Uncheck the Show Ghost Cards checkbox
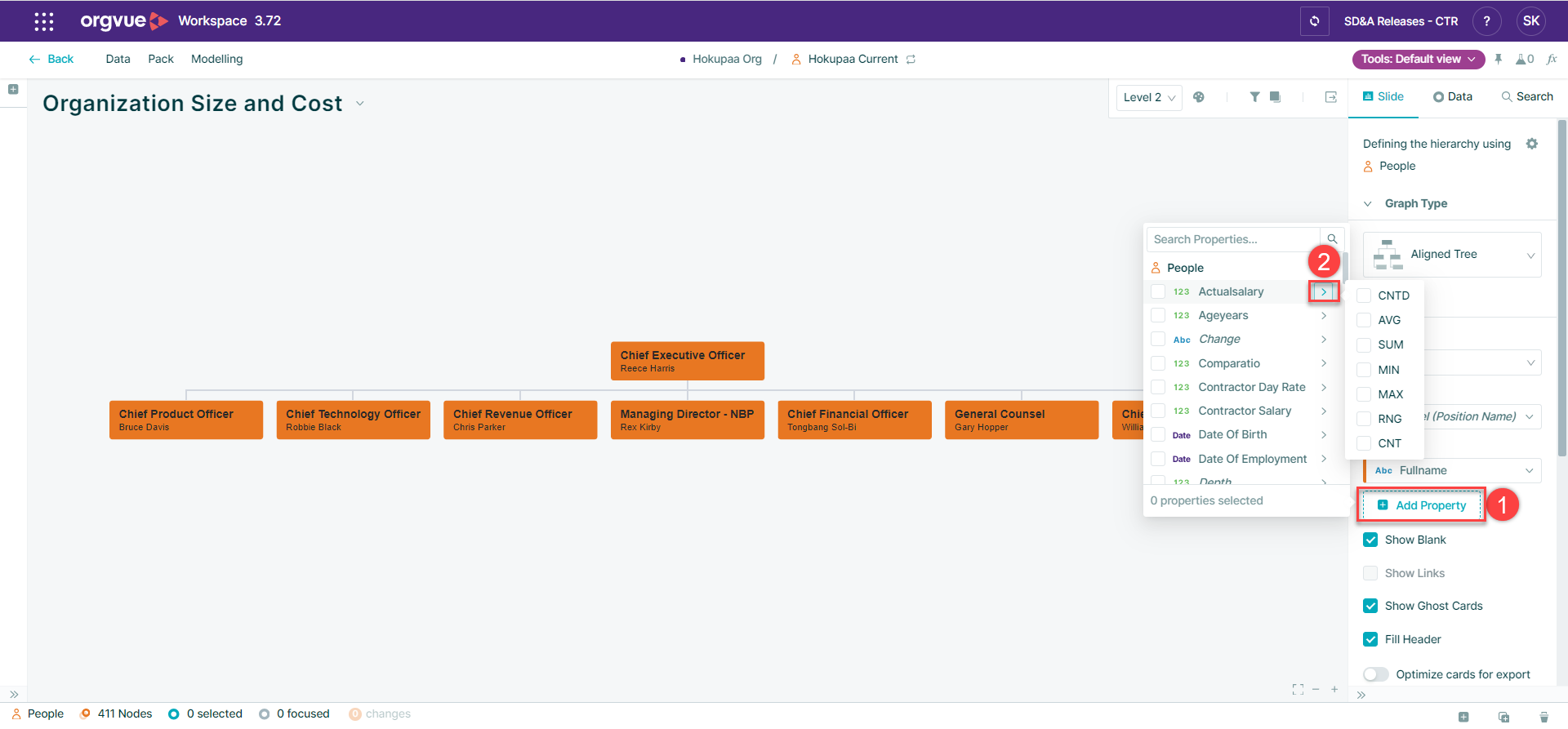Viewport: 1568px width, 729px height. [x=1370, y=606]
